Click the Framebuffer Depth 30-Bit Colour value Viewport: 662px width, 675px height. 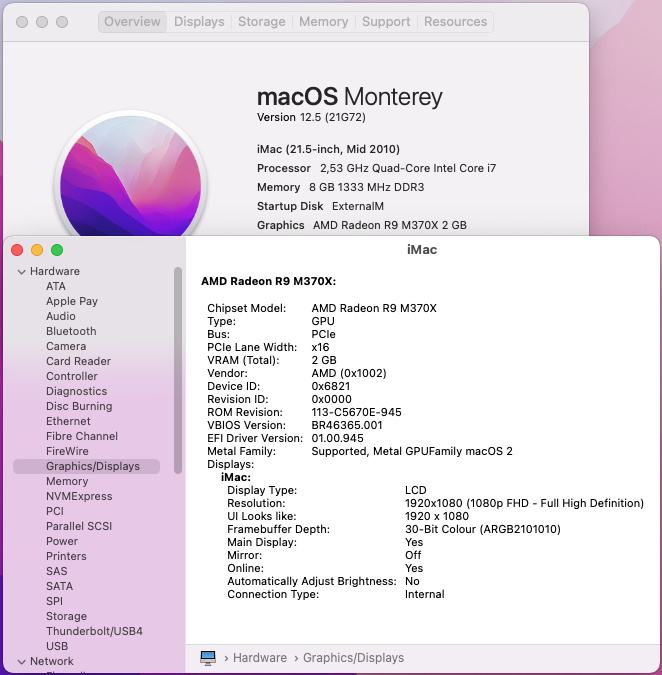pos(483,529)
